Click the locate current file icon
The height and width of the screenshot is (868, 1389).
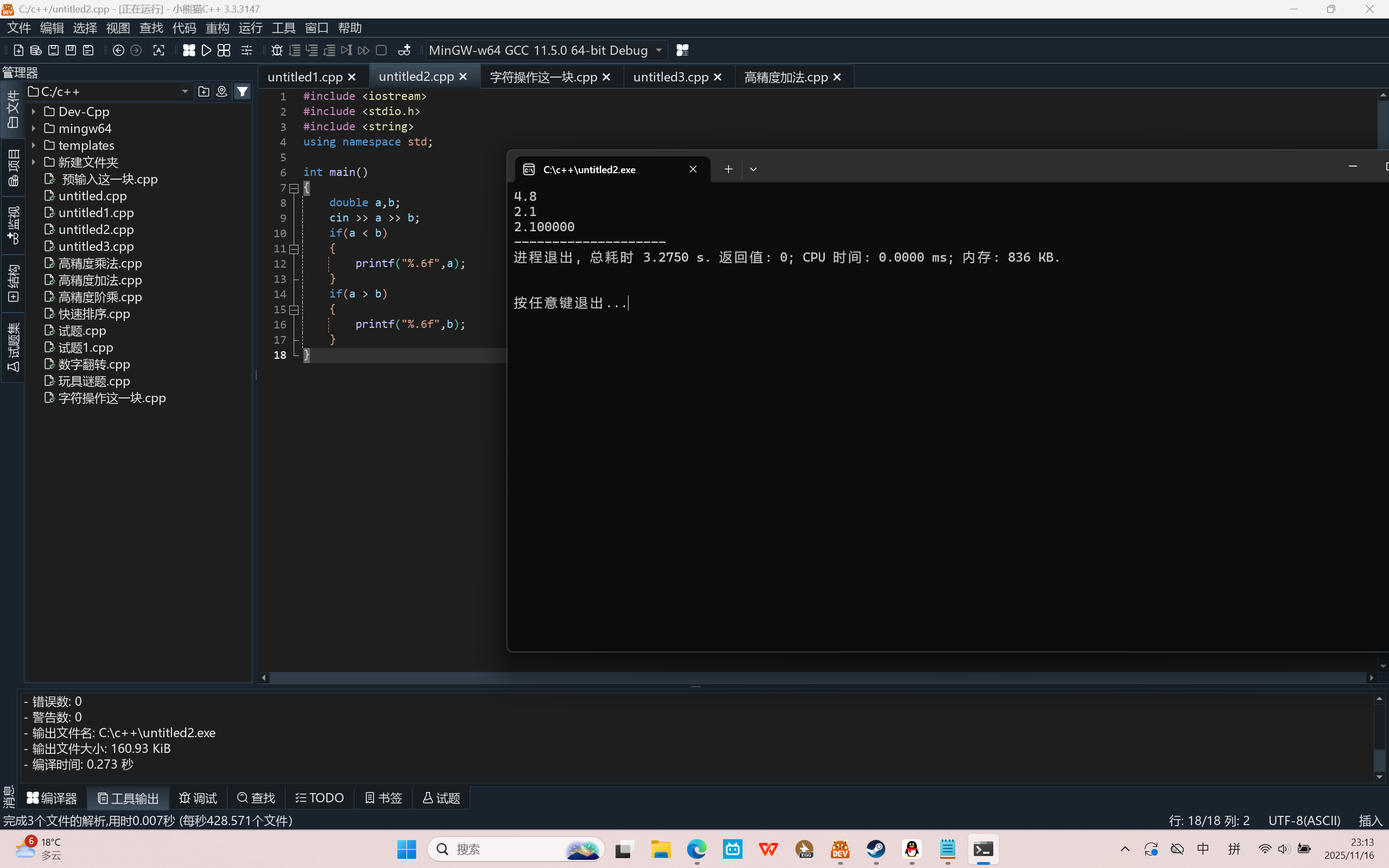pyautogui.click(x=221, y=91)
